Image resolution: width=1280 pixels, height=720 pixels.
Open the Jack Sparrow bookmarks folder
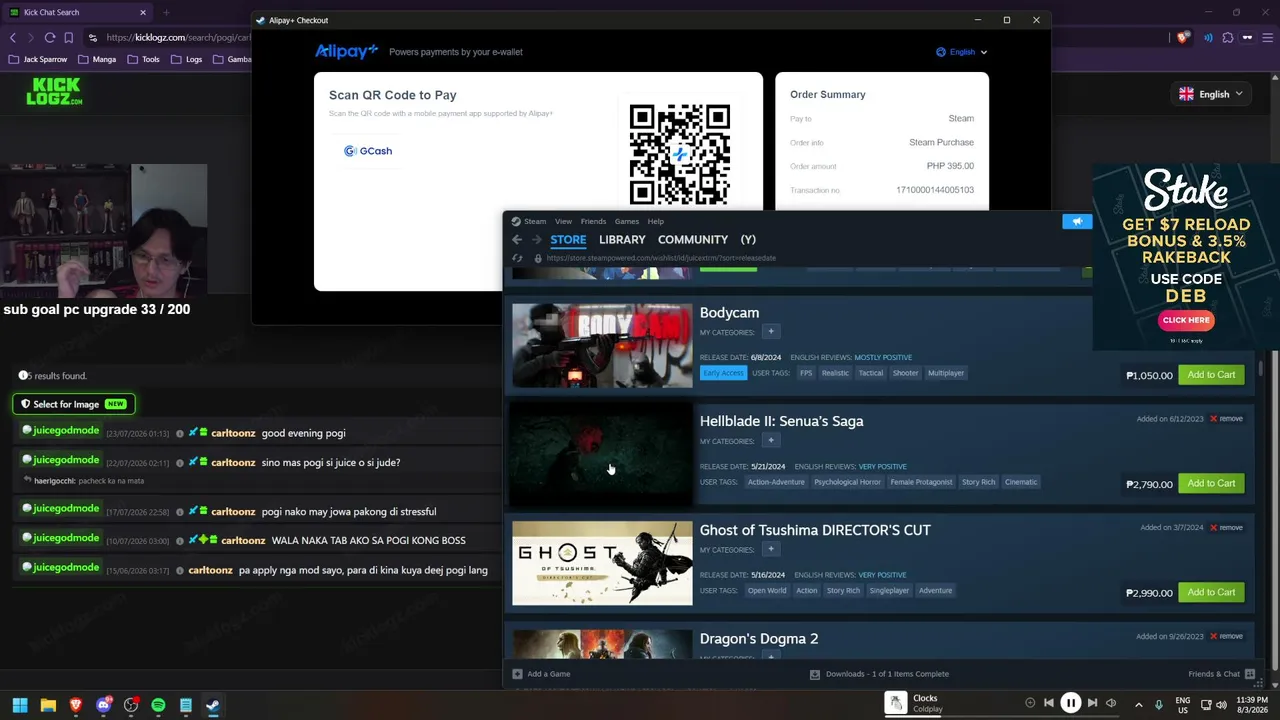coord(38,59)
